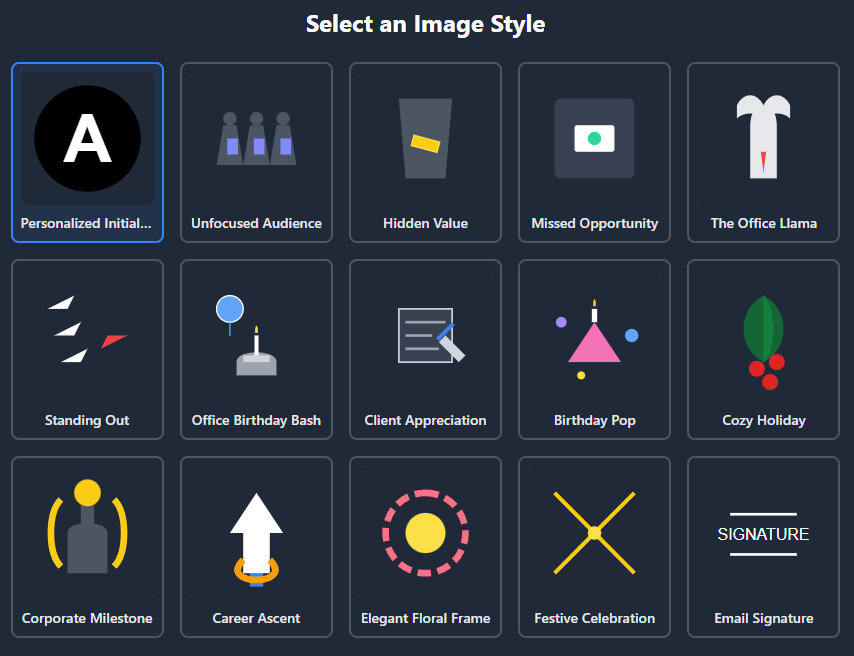Select the Missed Opportunity style tile

(x=594, y=152)
